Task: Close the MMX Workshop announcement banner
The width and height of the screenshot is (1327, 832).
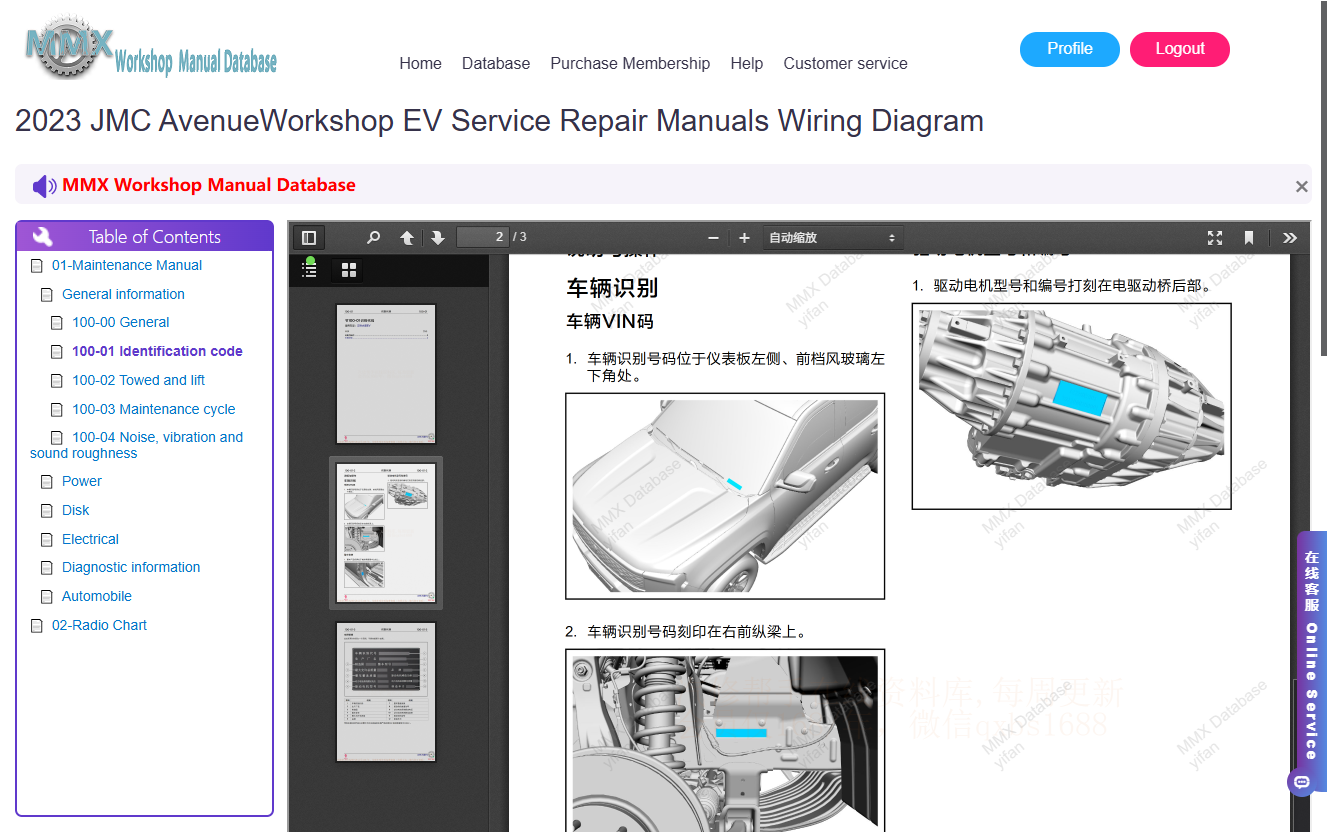Action: click(x=1301, y=186)
